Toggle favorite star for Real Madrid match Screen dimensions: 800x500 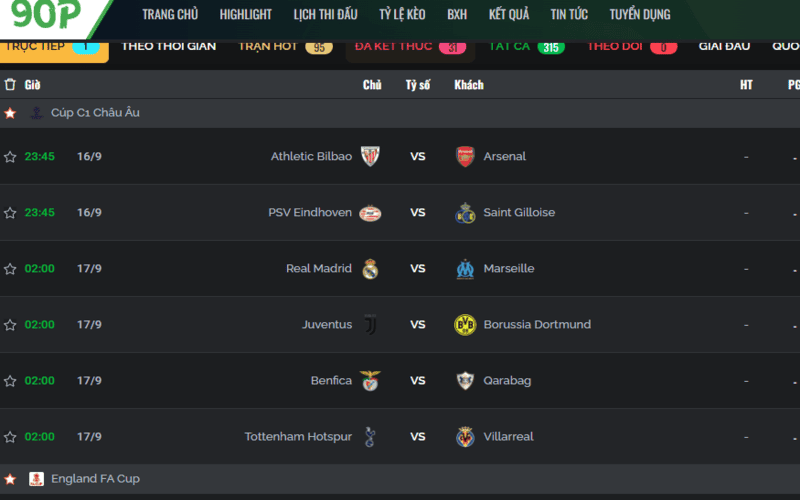(x=10, y=269)
